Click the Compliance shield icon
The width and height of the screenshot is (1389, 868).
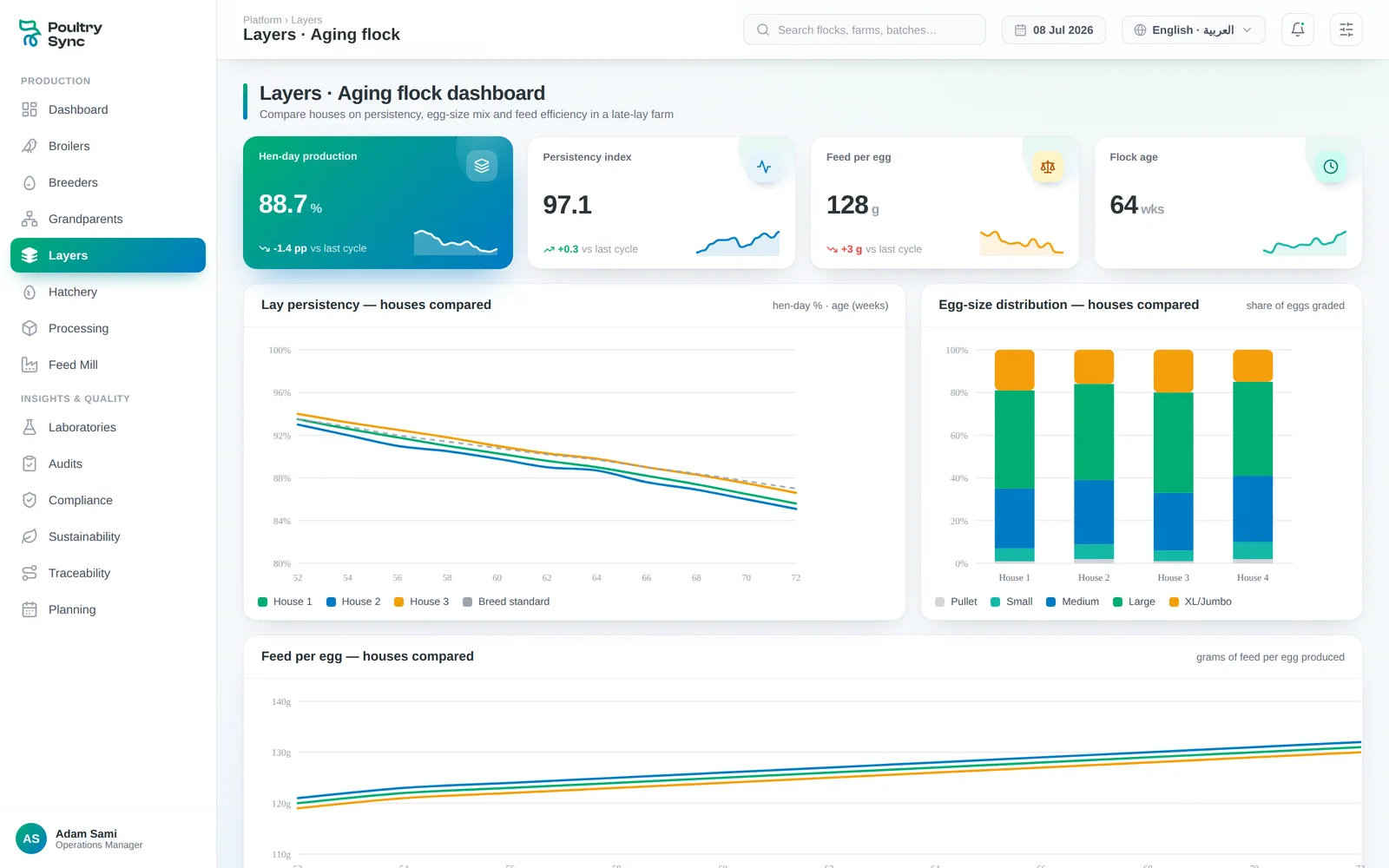(x=30, y=500)
